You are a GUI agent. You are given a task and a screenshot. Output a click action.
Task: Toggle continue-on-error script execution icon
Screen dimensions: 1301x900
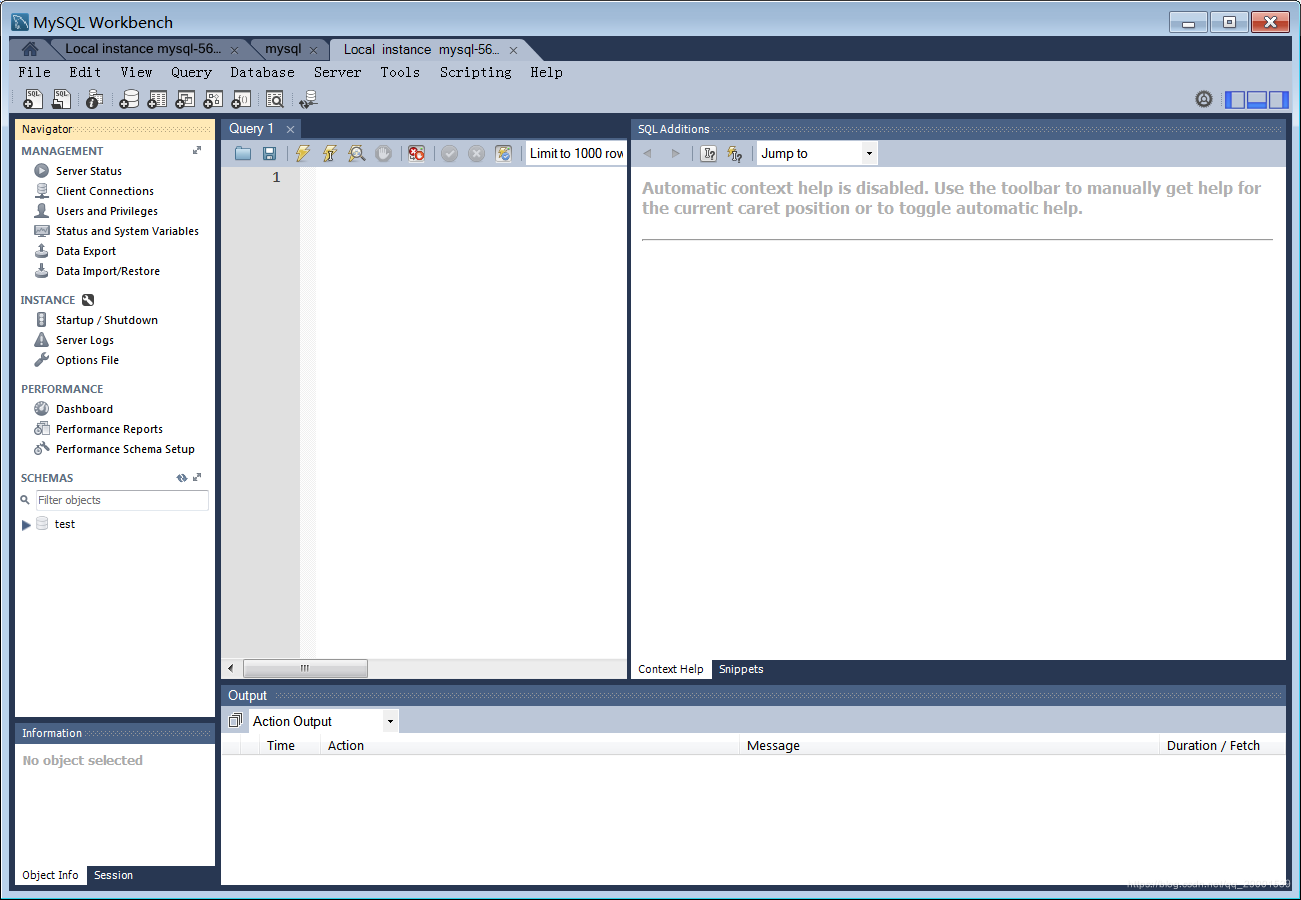[x=416, y=153]
